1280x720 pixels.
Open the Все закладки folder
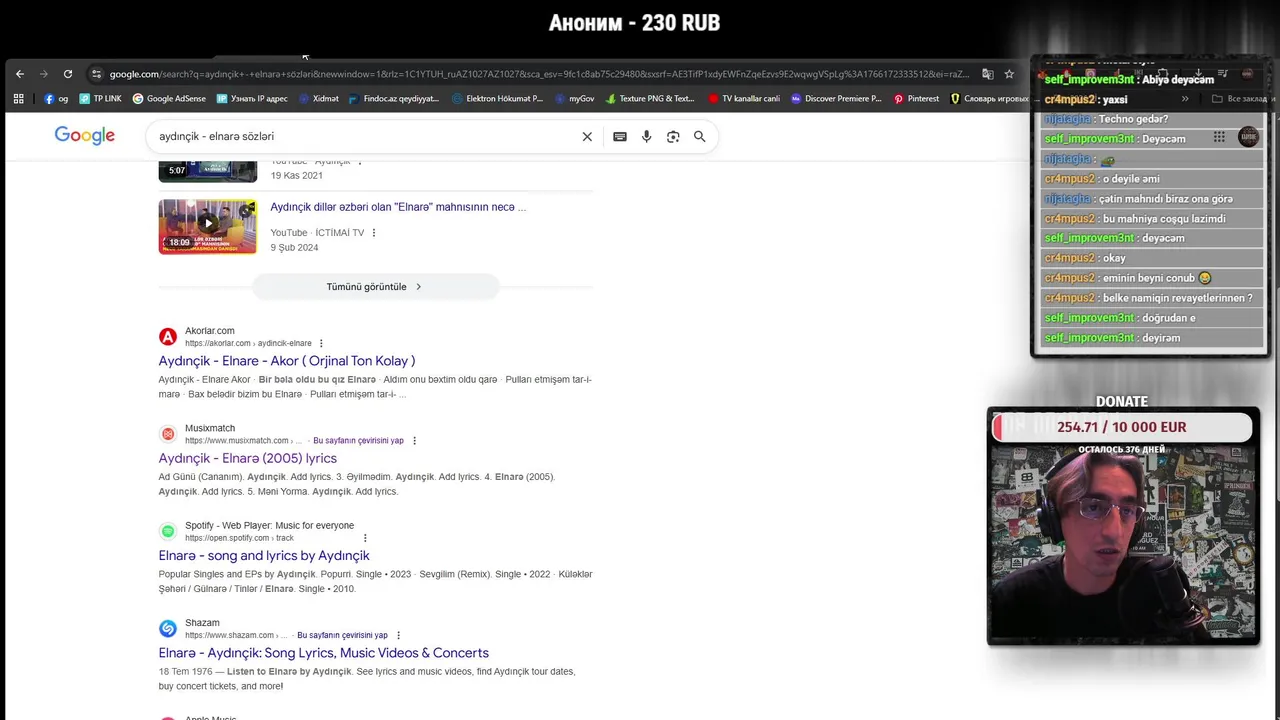1238,99
